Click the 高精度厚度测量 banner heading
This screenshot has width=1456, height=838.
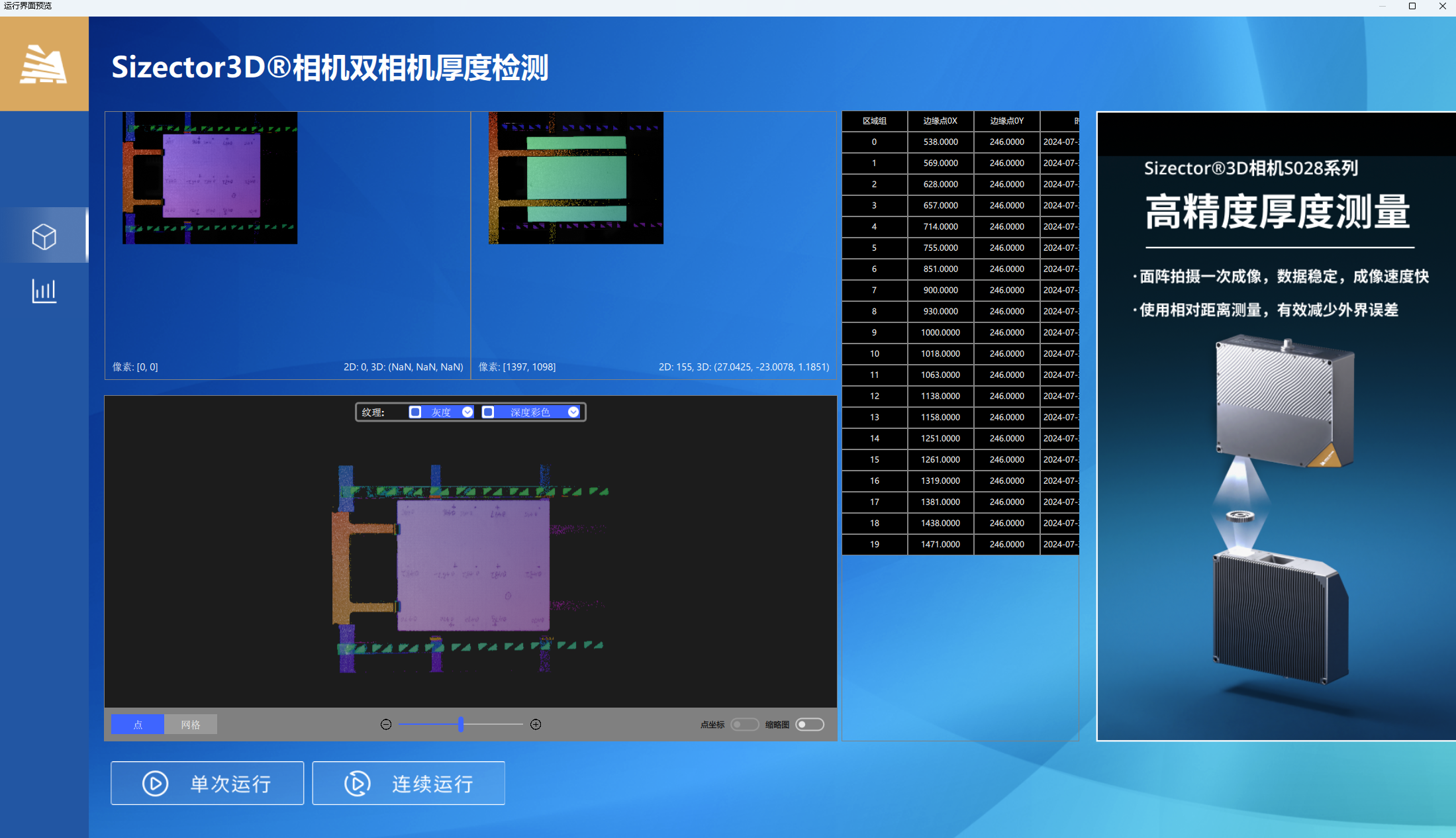(x=1278, y=212)
